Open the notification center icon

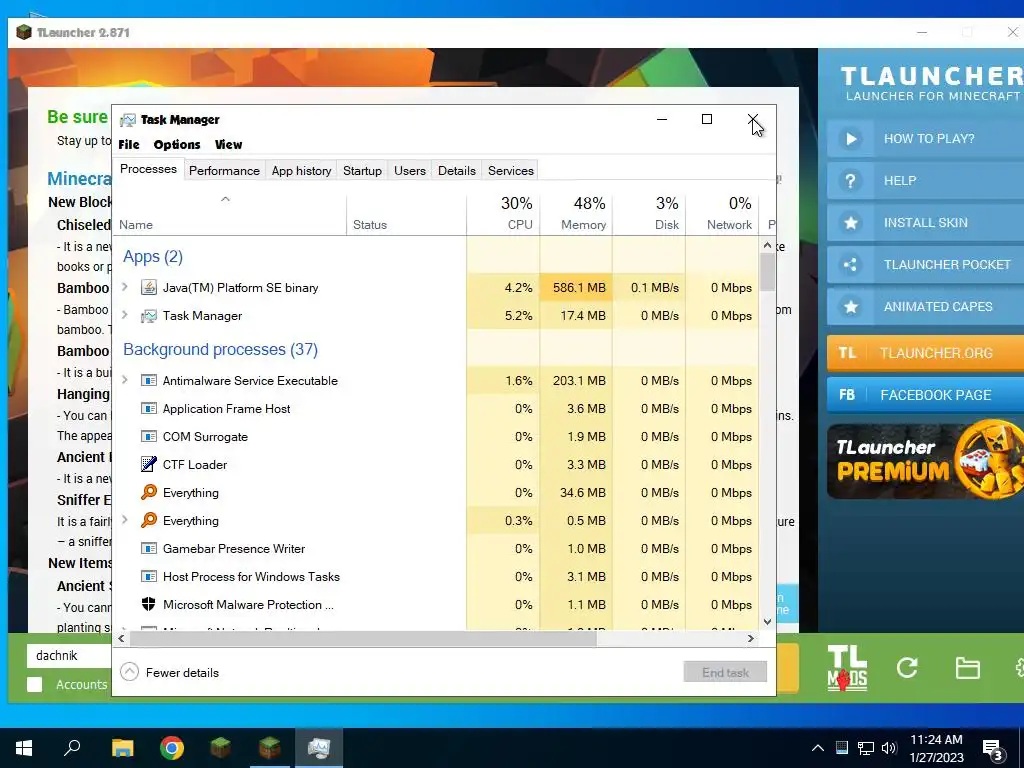[x=993, y=749]
